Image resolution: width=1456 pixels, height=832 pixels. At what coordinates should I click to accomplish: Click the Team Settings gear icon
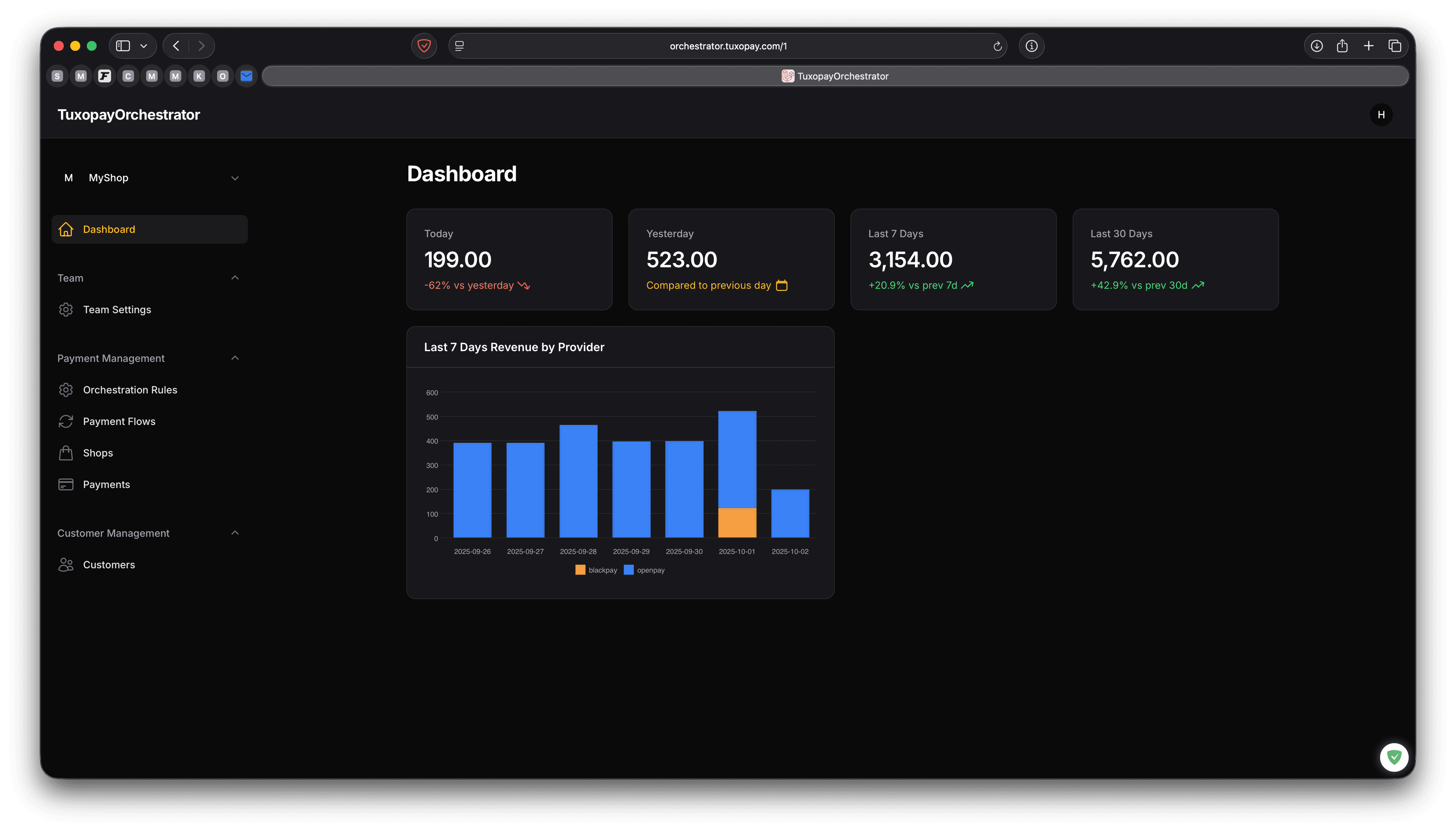[66, 310]
